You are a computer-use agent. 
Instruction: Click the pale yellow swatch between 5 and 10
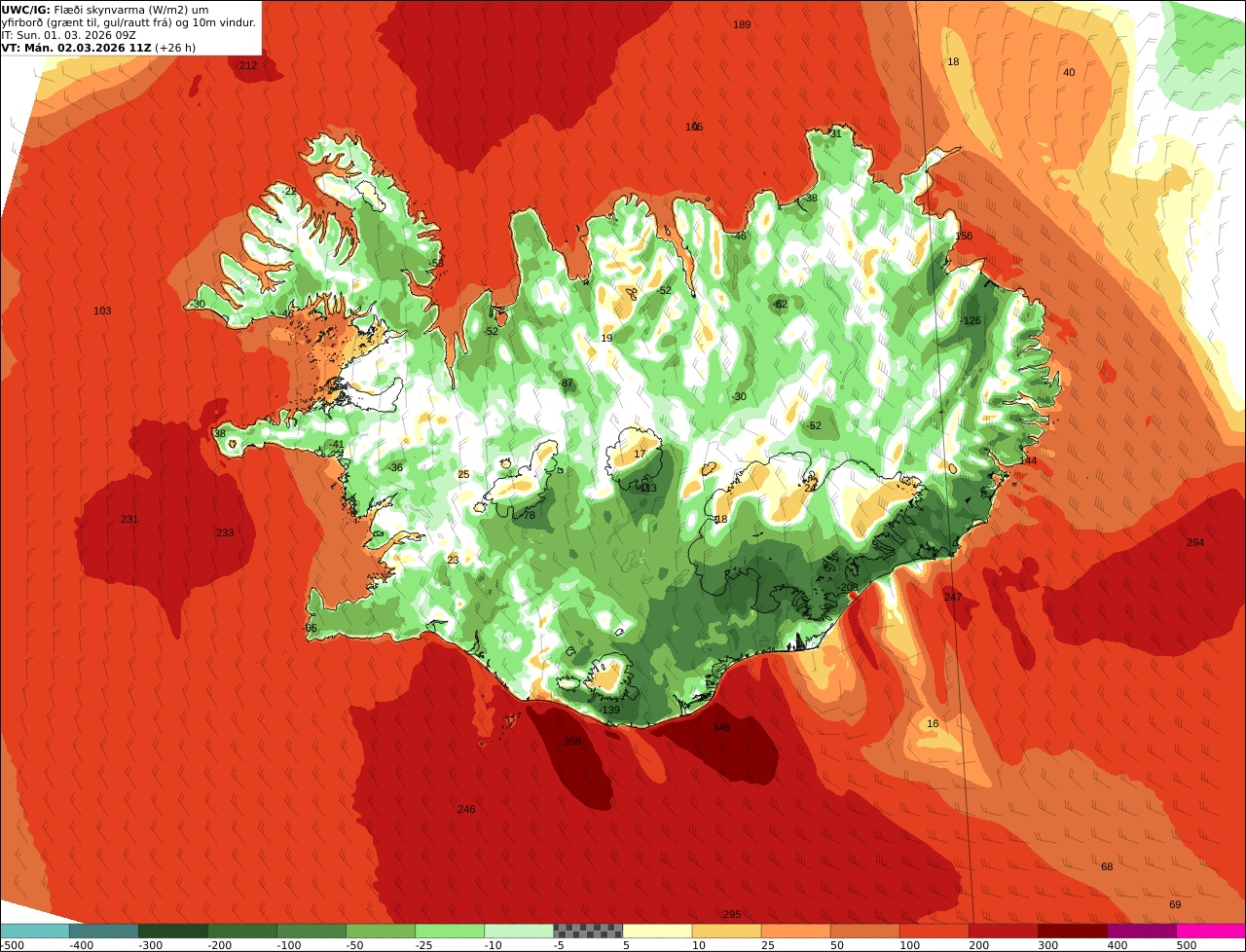[x=657, y=931]
